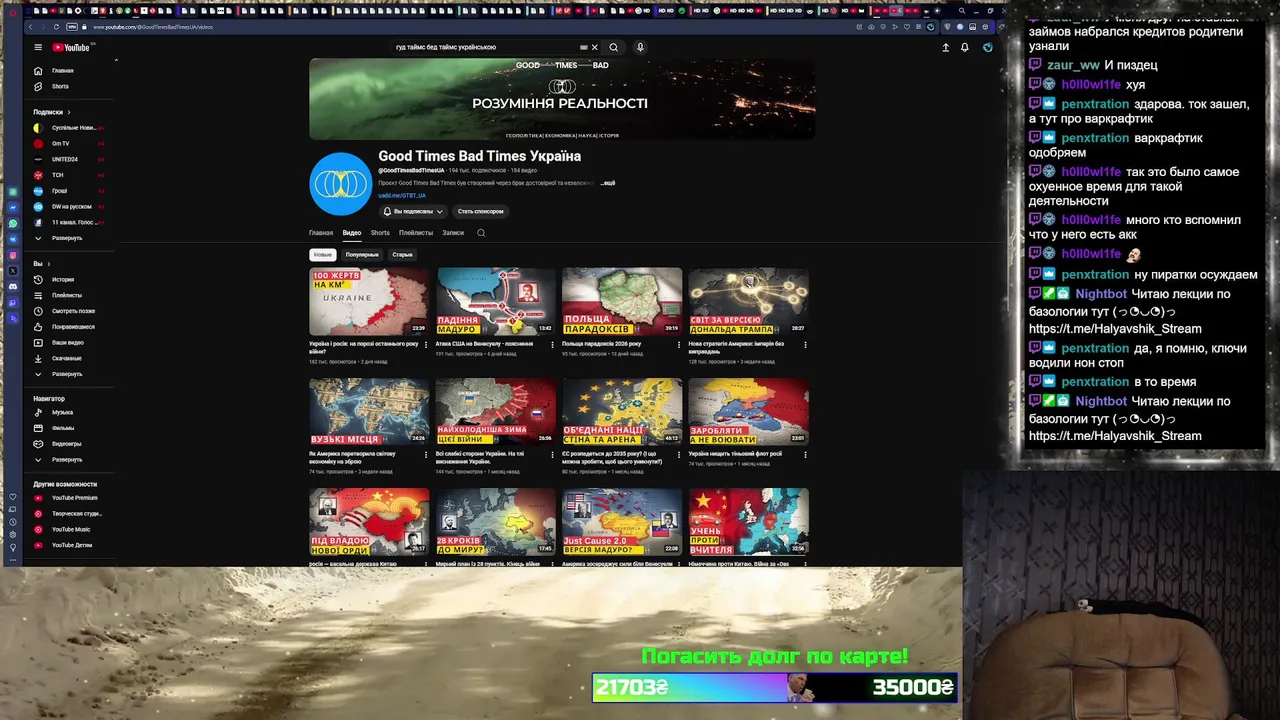Open the YouTube hamburger guide menu
Image resolution: width=1280 pixels, height=720 pixels.
pos(38,47)
